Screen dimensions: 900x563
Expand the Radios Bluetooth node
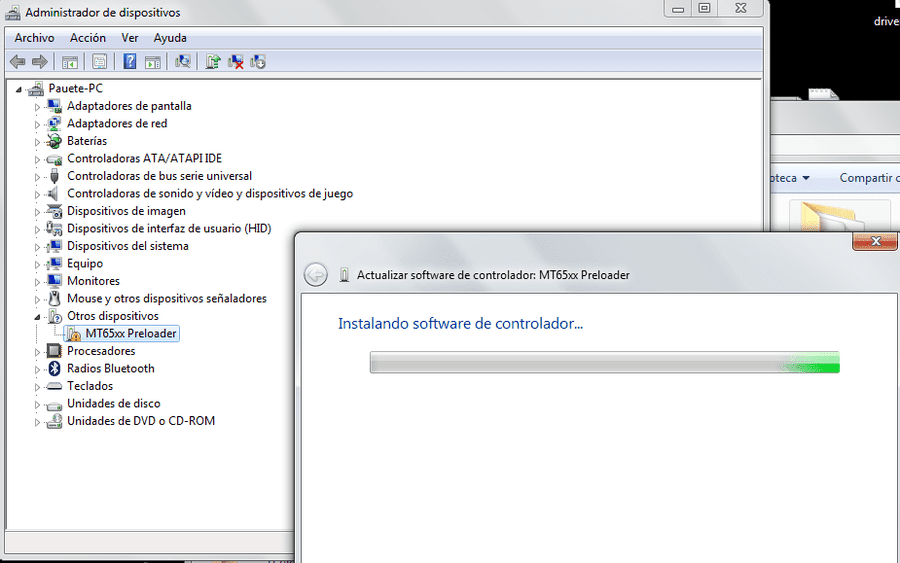[x=37, y=370]
